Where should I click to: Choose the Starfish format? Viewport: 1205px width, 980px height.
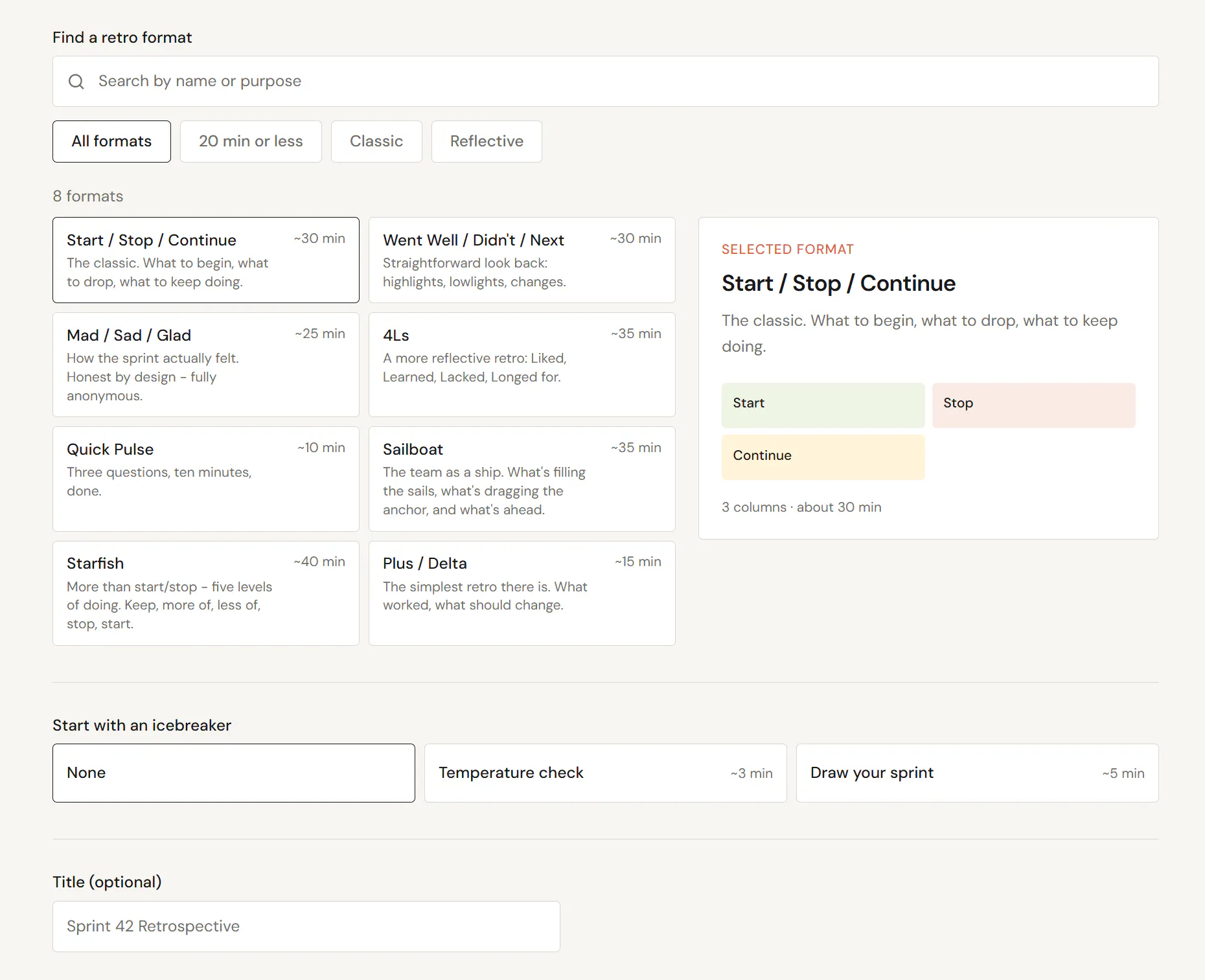pos(206,593)
